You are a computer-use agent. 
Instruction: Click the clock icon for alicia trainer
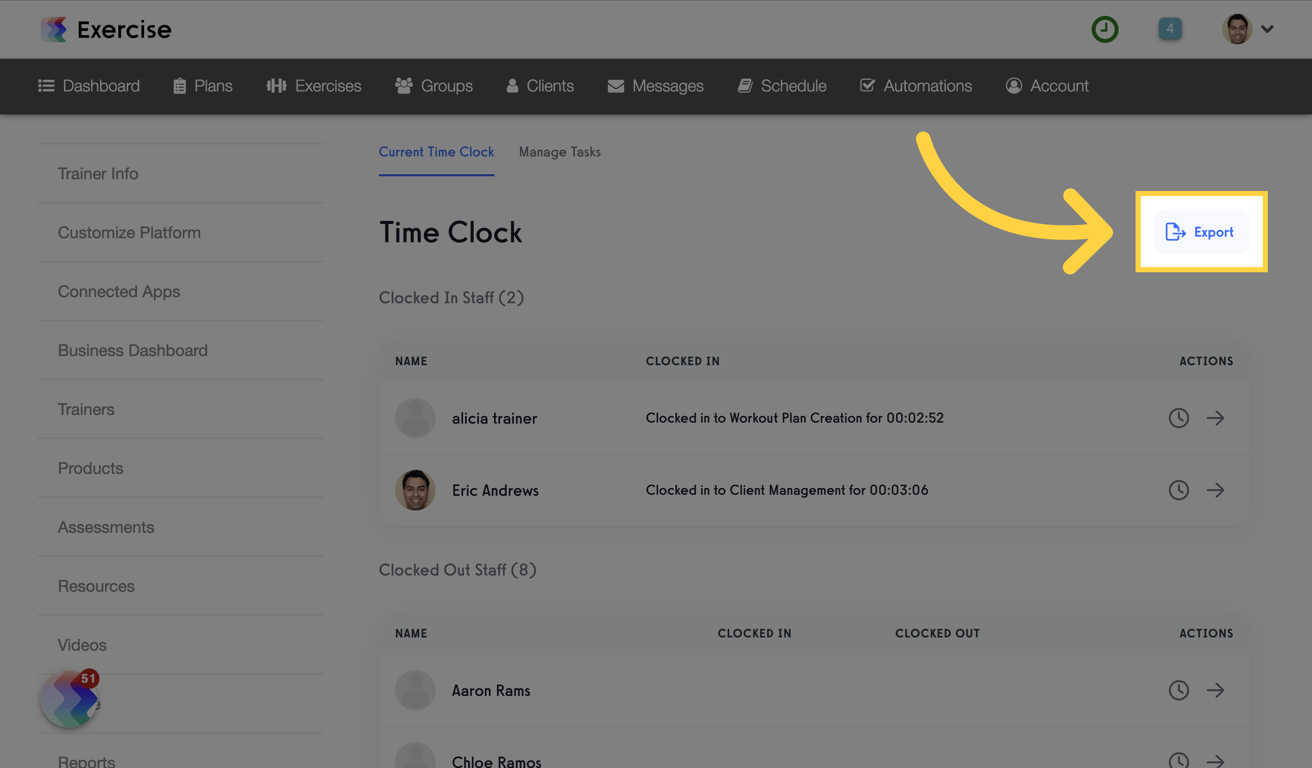1179,418
